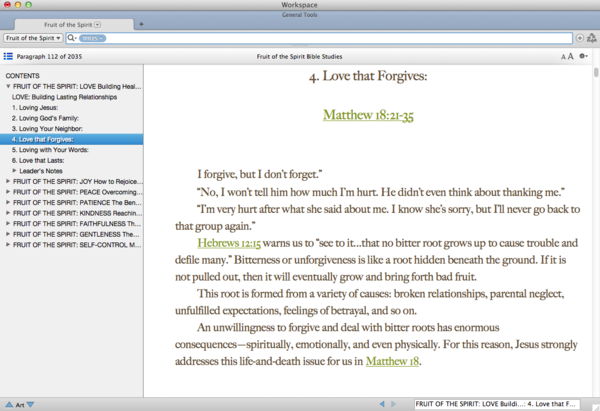Viewport: 600px width, 411px height.
Task: Go back with left history arrow
Action: pos(382,404)
